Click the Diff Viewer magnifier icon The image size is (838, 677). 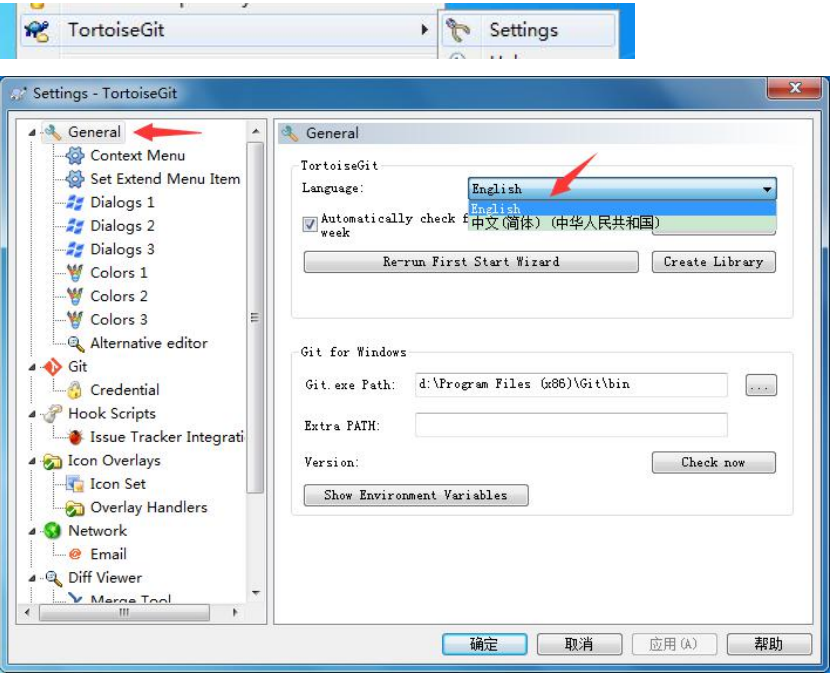[x=53, y=578]
